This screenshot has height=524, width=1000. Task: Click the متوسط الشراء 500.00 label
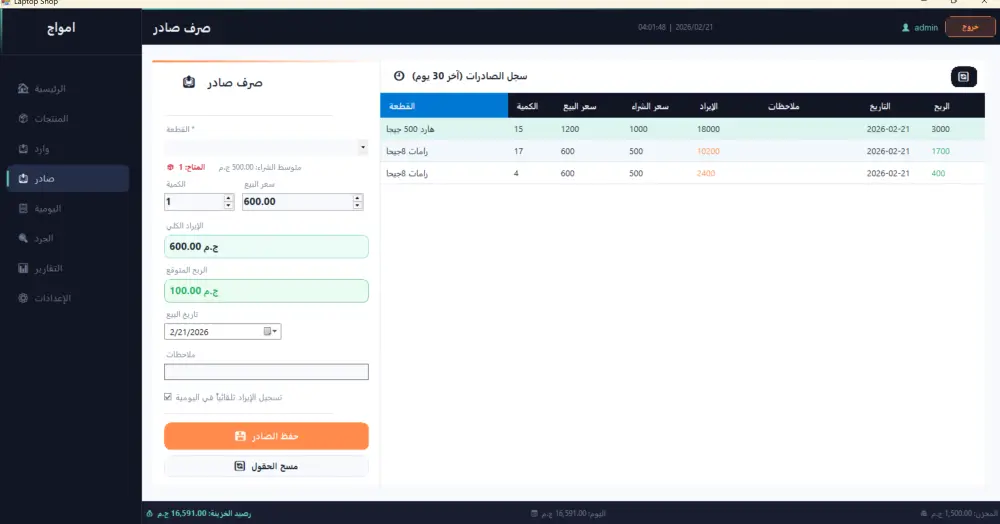pyautogui.click(x=260, y=167)
